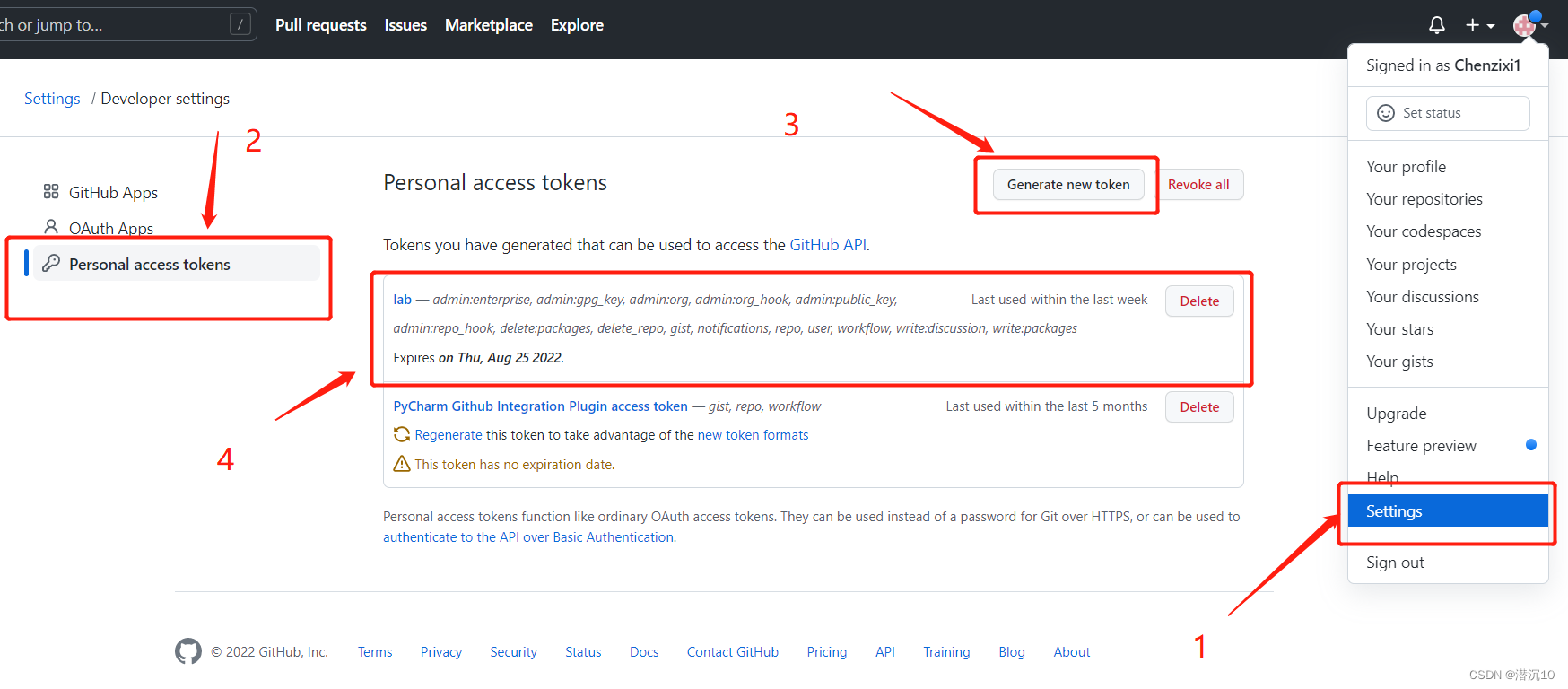Image resolution: width=1568 pixels, height=689 pixels.
Task: Open the notifications bell icon
Action: [1436, 25]
